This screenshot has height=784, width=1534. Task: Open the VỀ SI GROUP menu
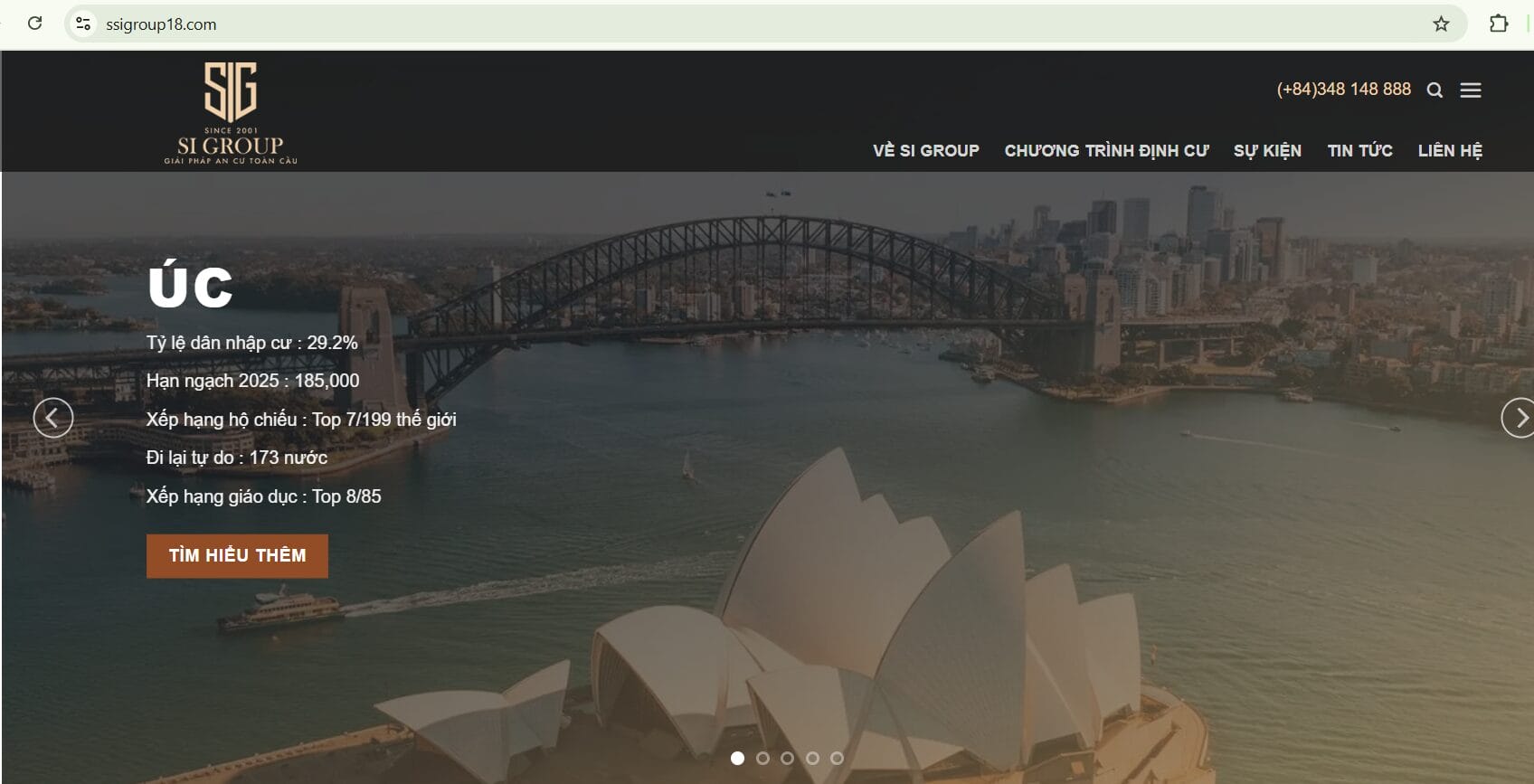[x=926, y=150]
